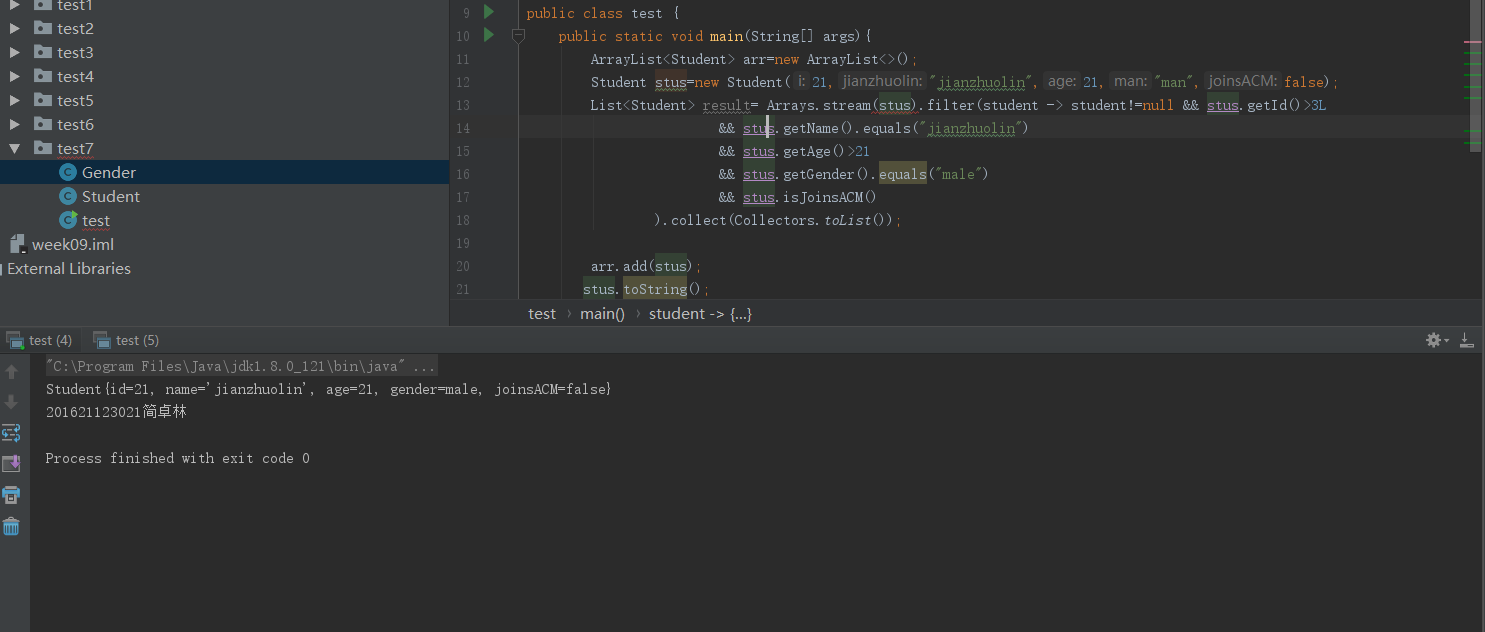The height and width of the screenshot is (632, 1485).
Task: Expand the test6 package
Action: tap(15, 124)
